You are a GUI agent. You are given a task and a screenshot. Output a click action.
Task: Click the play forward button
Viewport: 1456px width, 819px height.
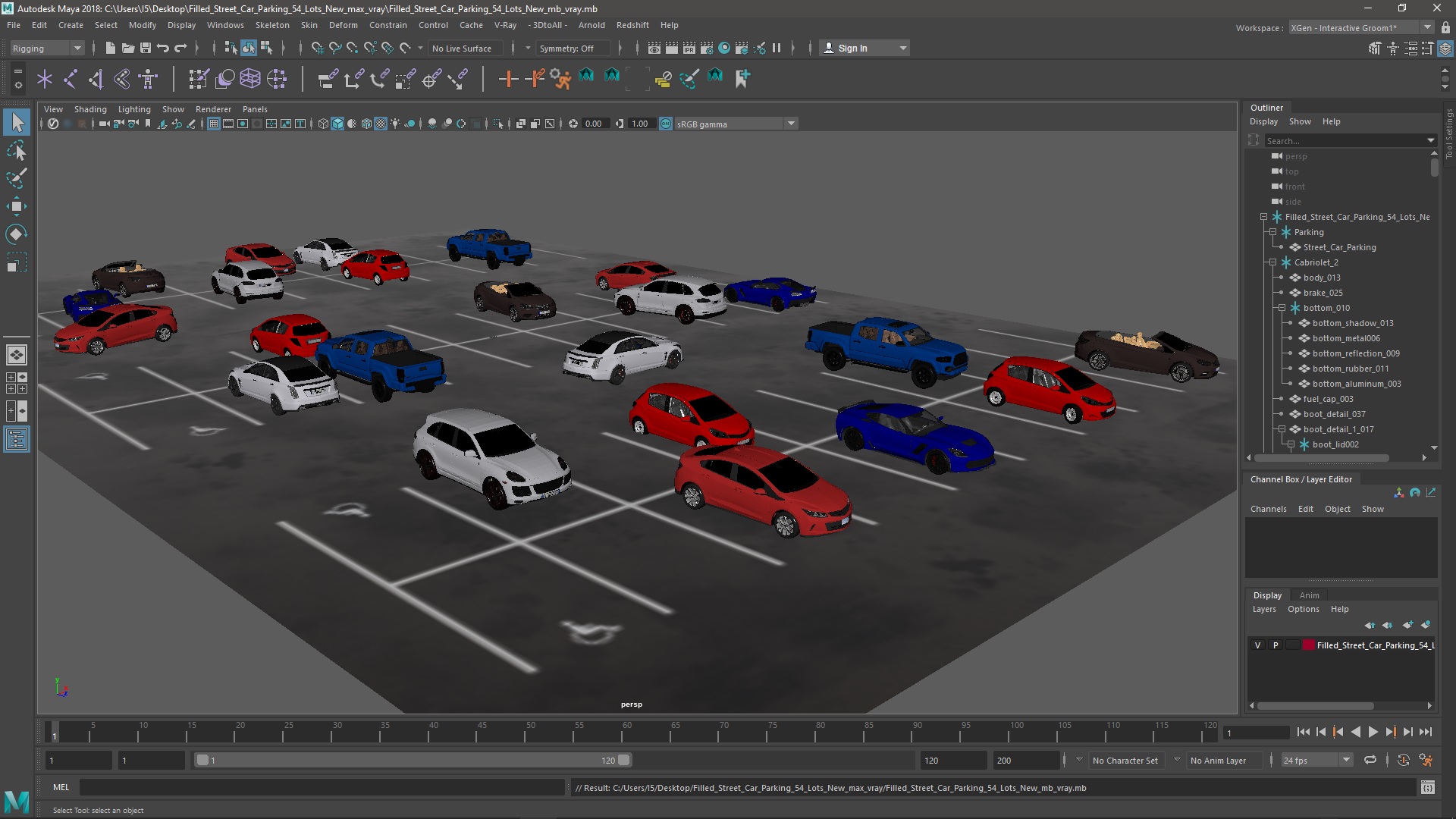1373,732
